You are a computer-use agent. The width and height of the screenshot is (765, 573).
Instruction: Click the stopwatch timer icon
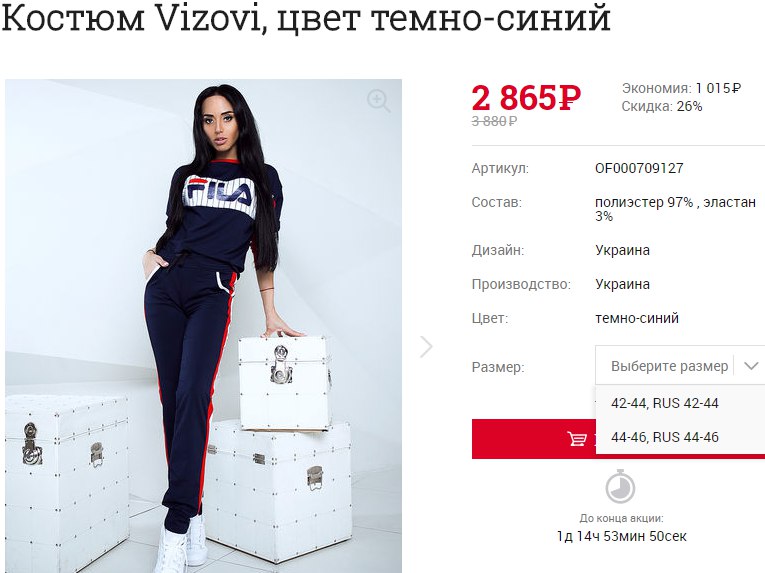coord(620,486)
